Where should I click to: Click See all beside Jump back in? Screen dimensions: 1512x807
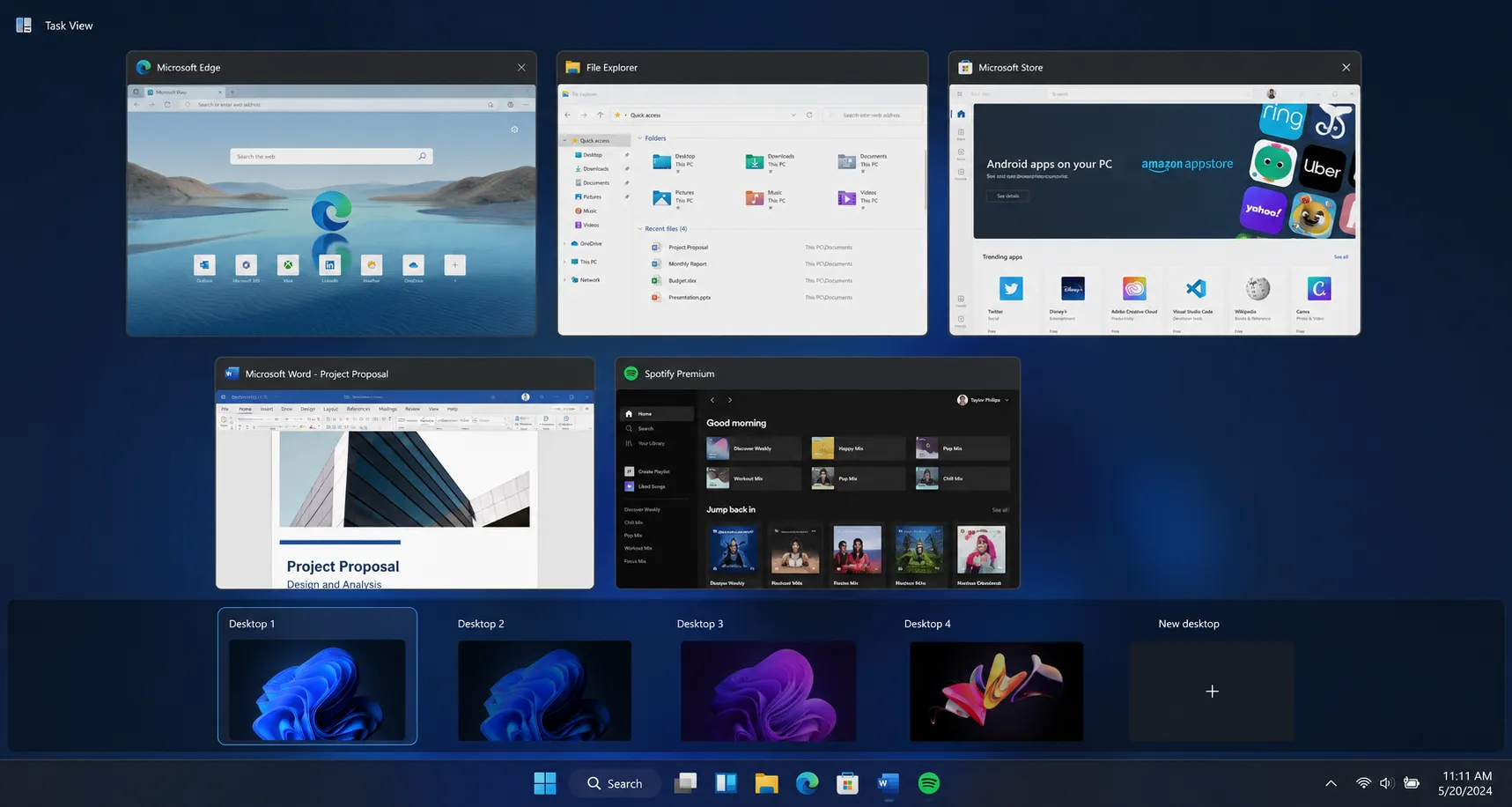(x=1000, y=510)
